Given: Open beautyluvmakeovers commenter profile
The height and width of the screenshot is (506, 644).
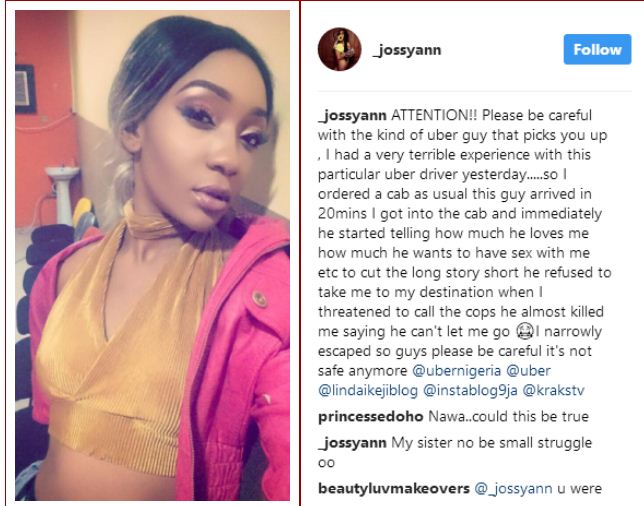Looking at the screenshot, I should point(393,488).
